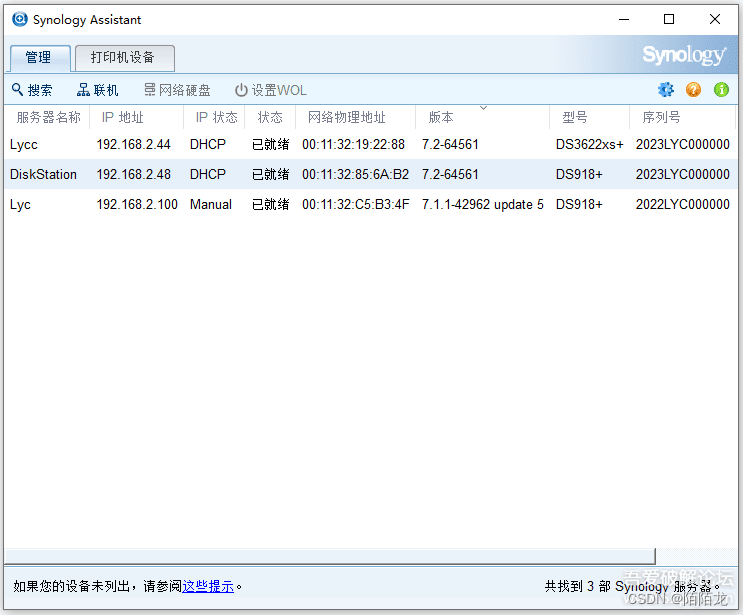Click DHCP status in Lycc row
This screenshot has height=615, width=743.
click(x=208, y=145)
